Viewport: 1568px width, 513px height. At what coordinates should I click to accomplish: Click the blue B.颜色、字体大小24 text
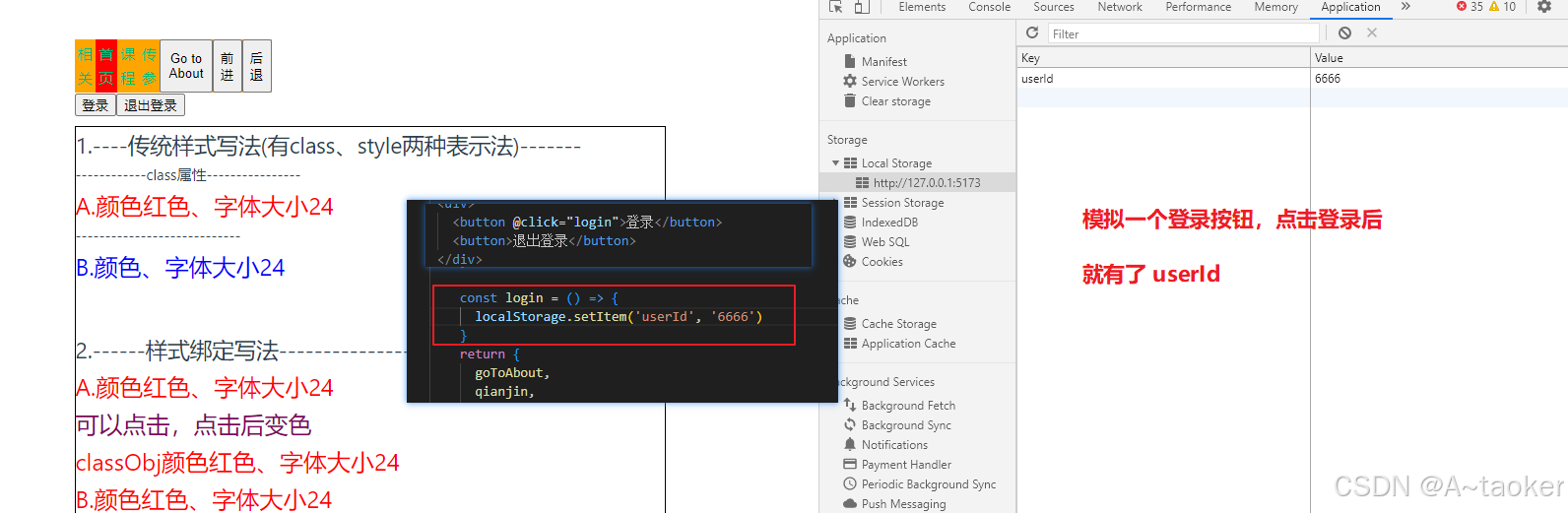coord(180,268)
